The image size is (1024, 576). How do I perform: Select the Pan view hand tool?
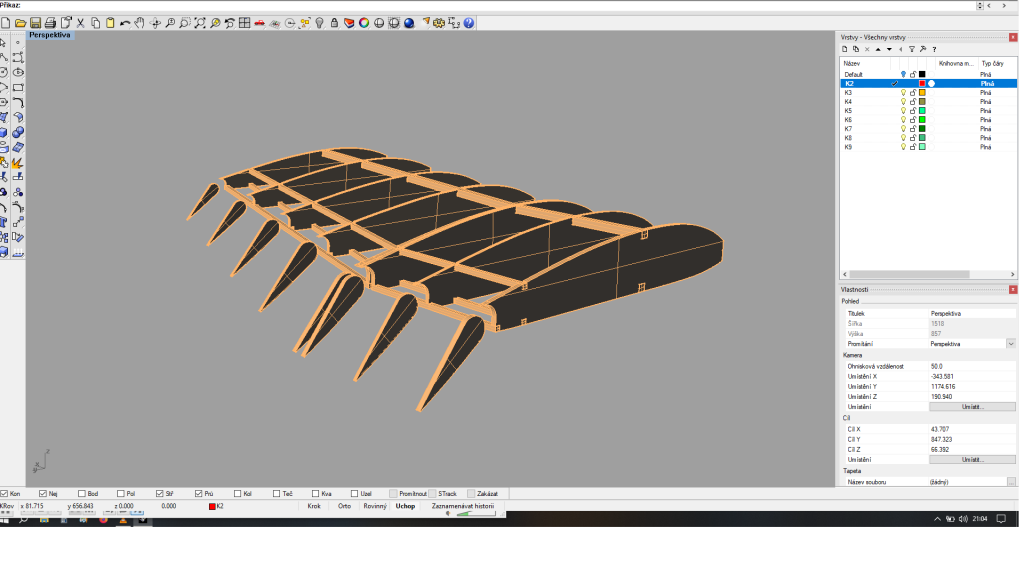click(140, 22)
